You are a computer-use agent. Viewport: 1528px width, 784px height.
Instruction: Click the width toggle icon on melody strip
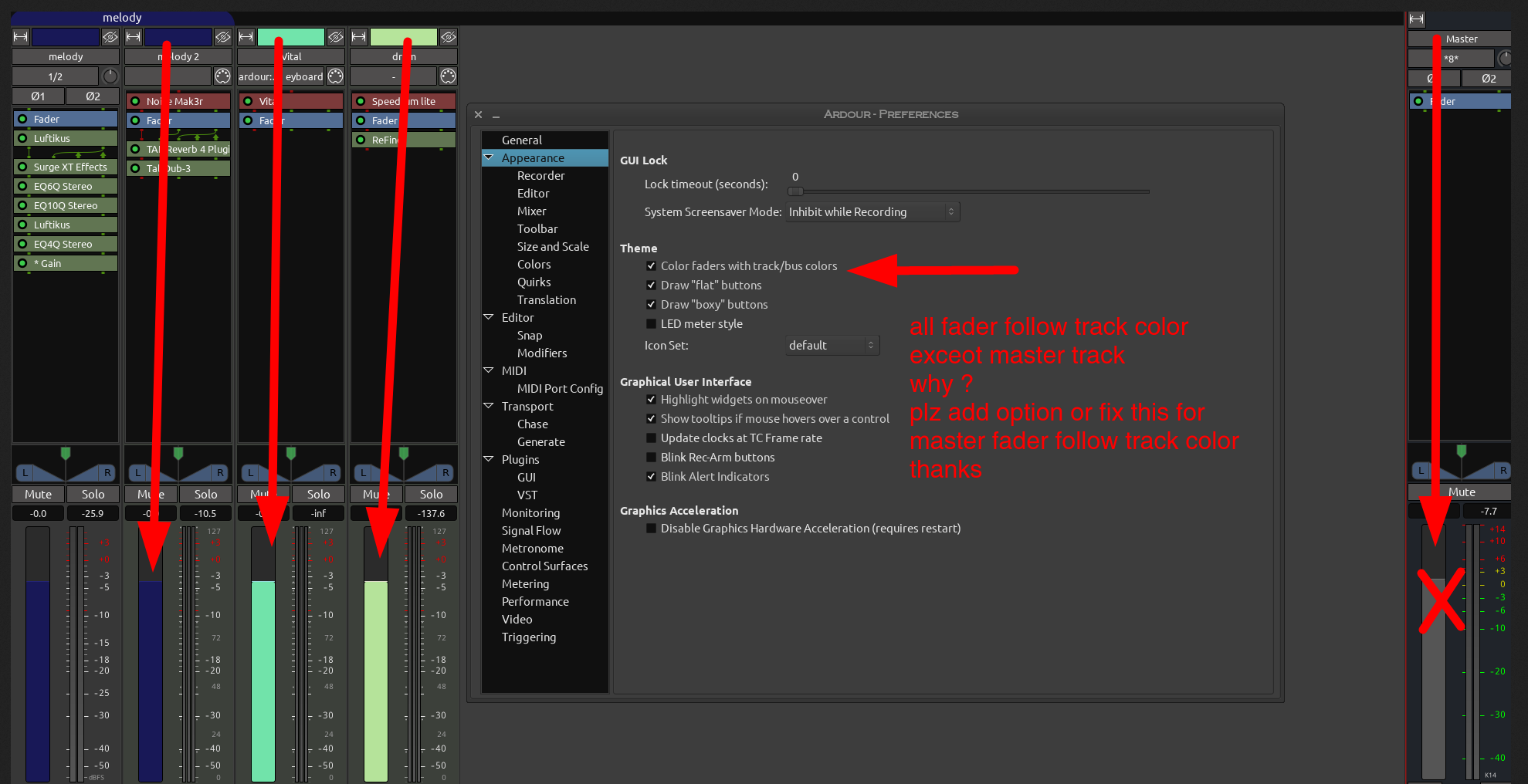tap(21, 37)
